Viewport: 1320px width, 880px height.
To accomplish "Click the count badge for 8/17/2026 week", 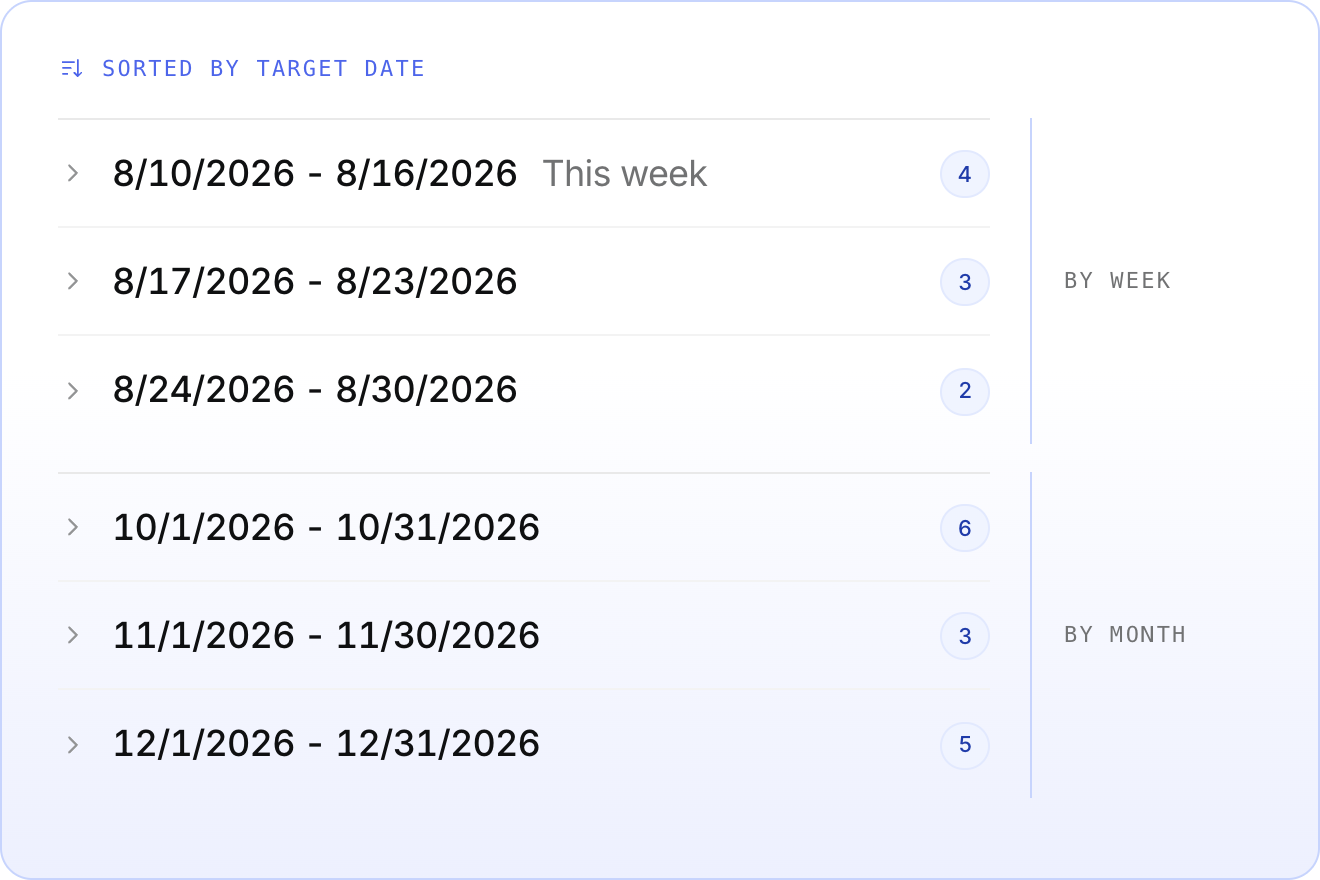I will coord(965,282).
